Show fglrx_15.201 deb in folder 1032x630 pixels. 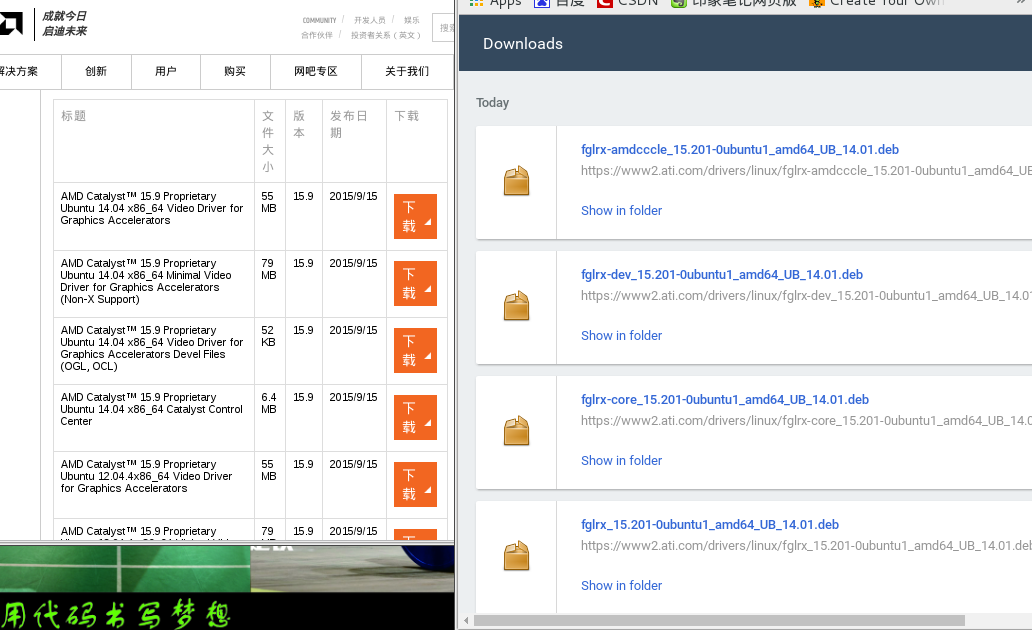pos(621,586)
